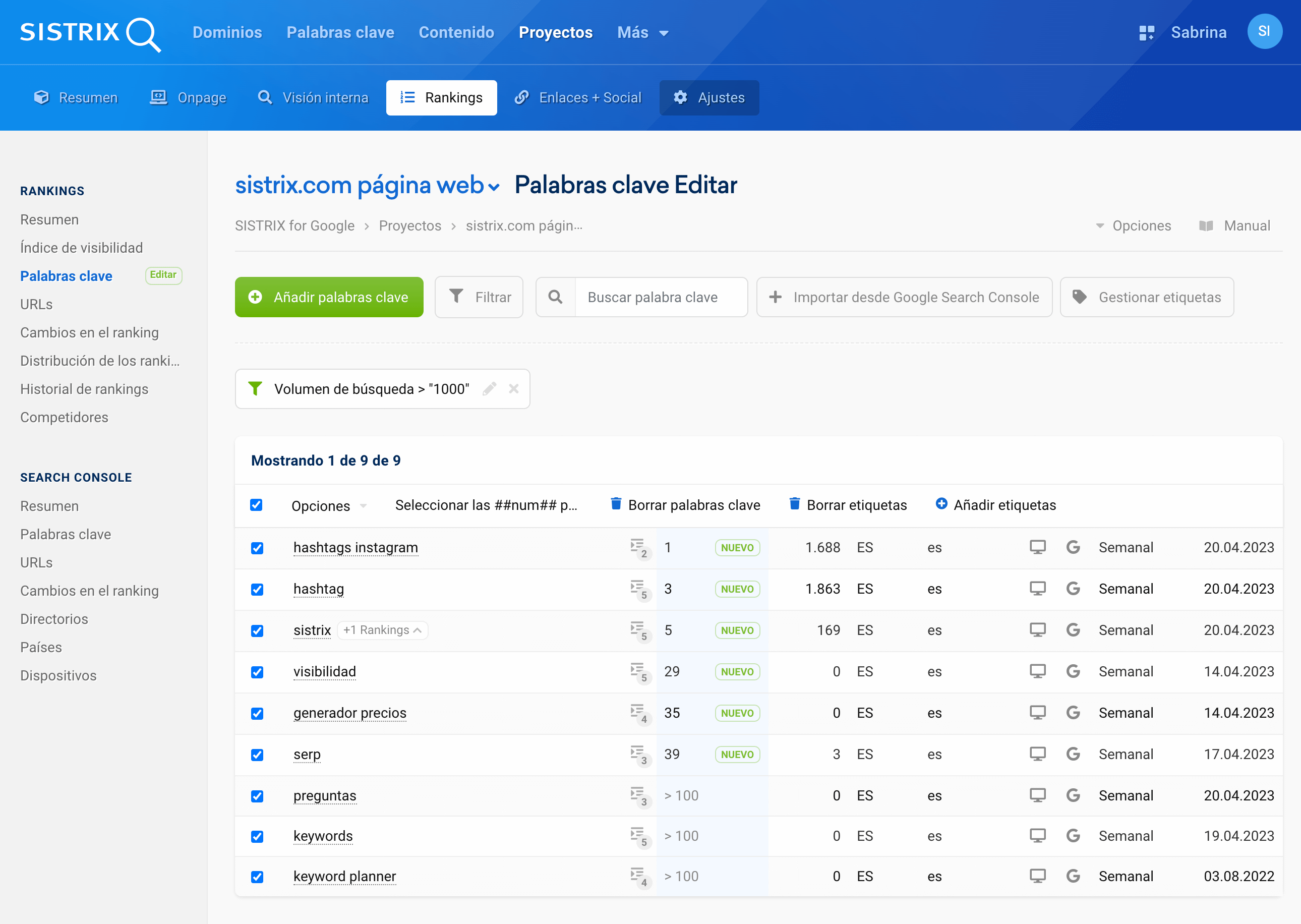
Task: Collapse the +1 Rankings expander for sistrix
Action: 382,630
